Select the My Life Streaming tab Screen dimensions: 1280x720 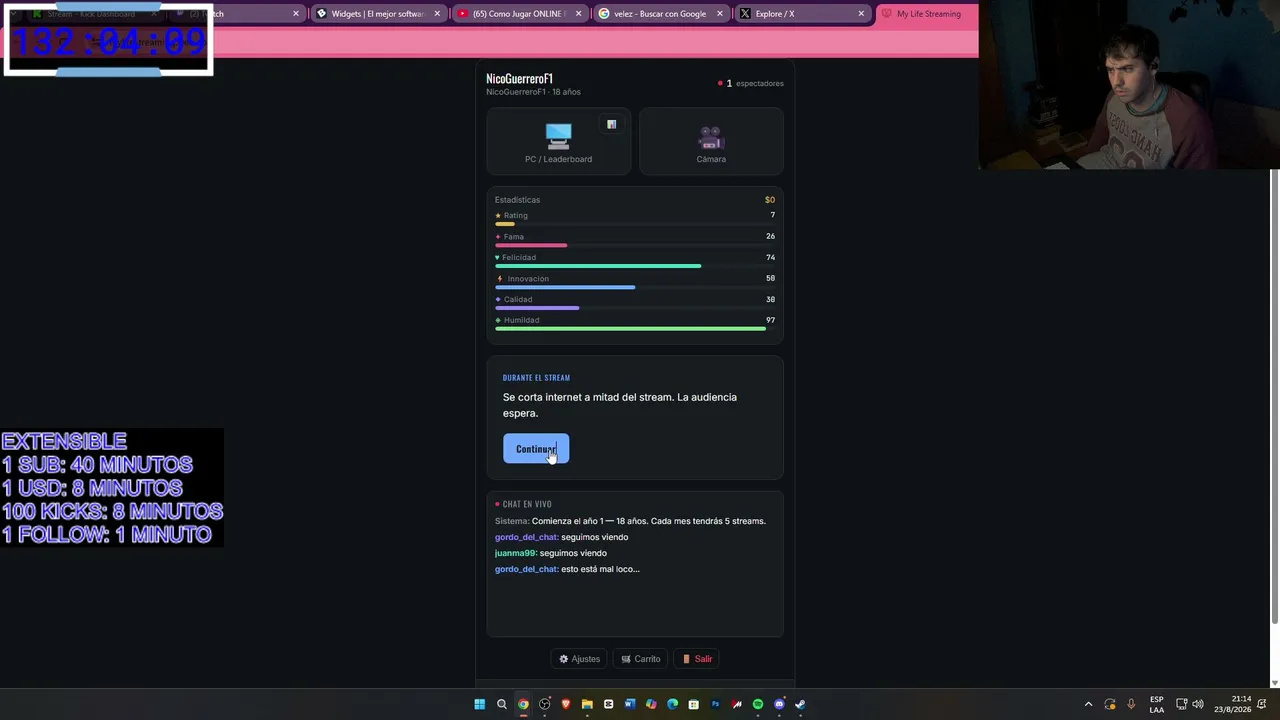[926, 14]
